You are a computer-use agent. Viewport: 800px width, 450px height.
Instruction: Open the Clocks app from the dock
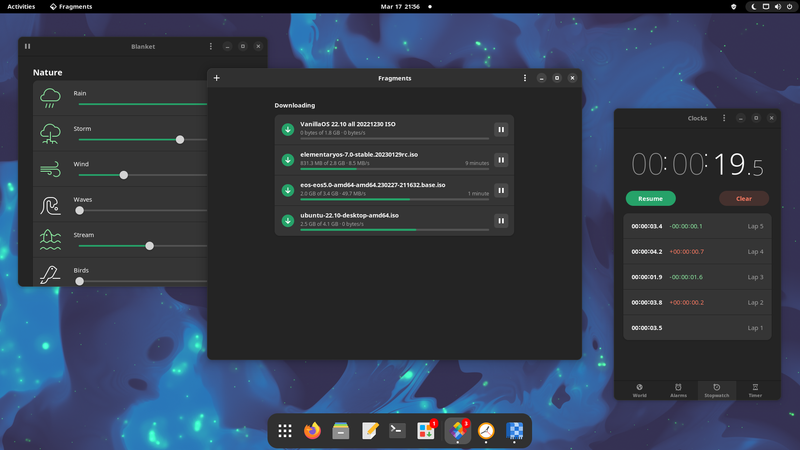[486, 431]
